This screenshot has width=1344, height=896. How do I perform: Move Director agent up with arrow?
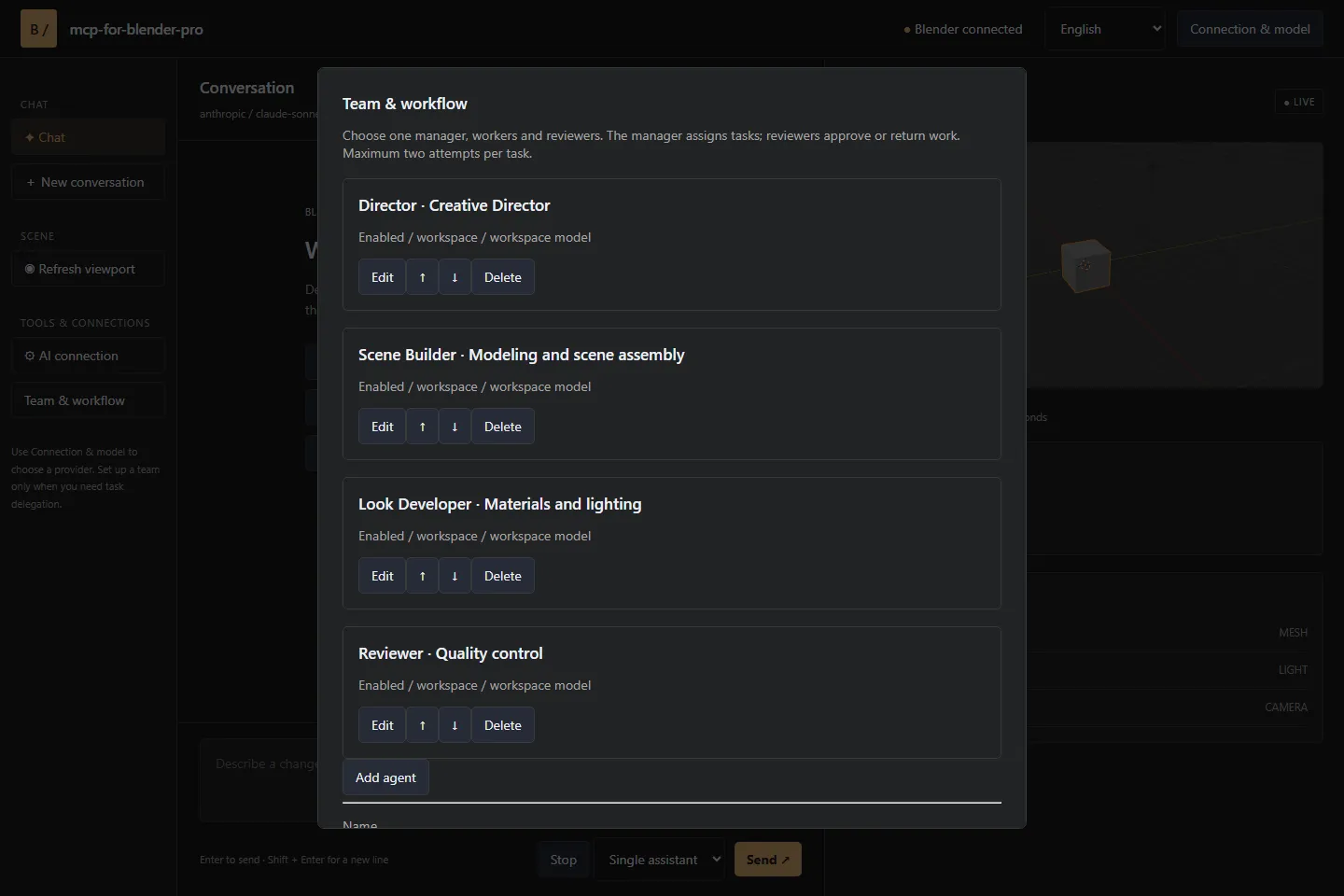click(x=423, y=277)
